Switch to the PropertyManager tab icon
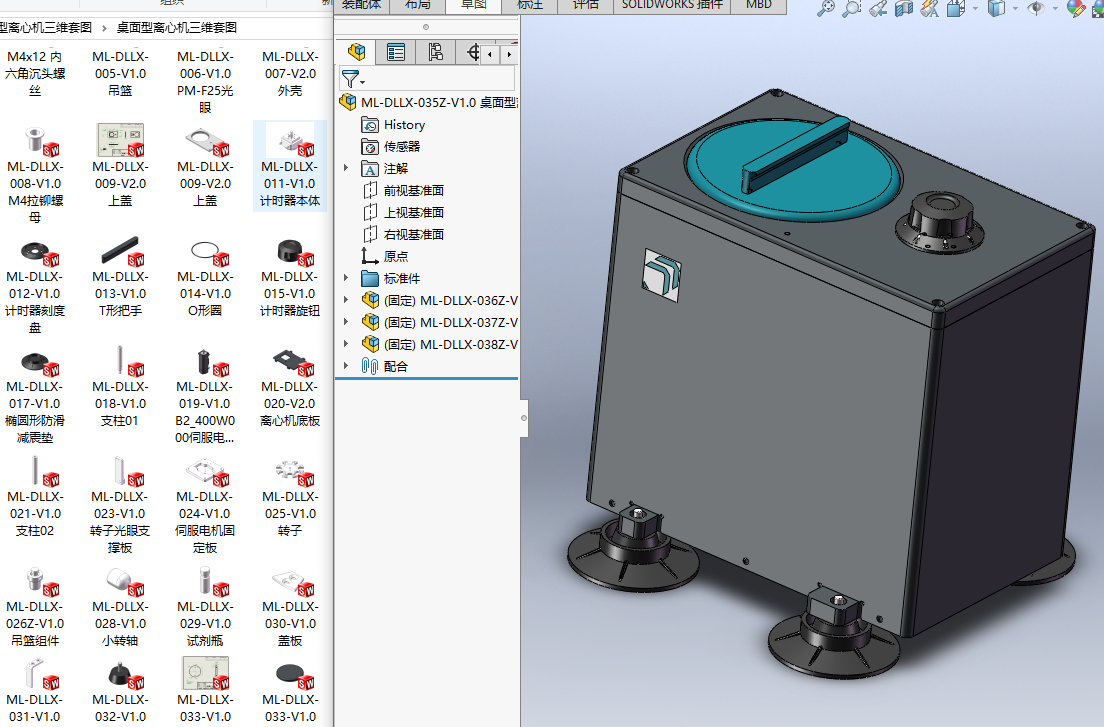This screenshot has height=727, width=1104. pyautogui.click(x=396, y=52)
